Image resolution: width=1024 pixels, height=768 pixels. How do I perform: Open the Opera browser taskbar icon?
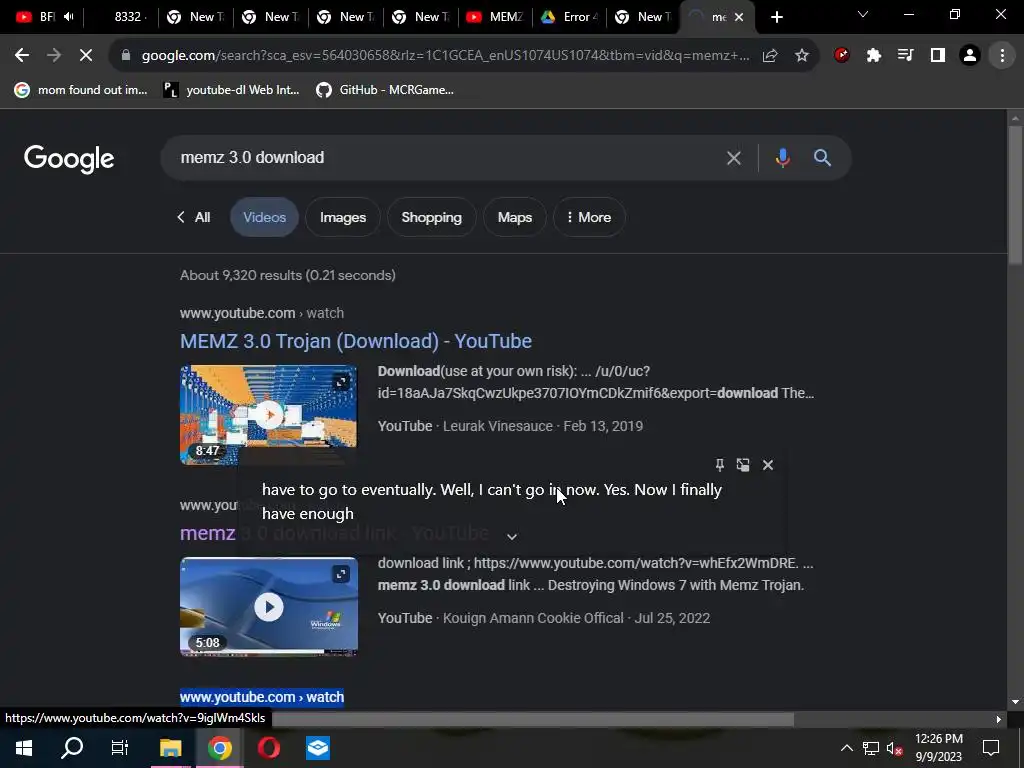(x=268, y=748)
